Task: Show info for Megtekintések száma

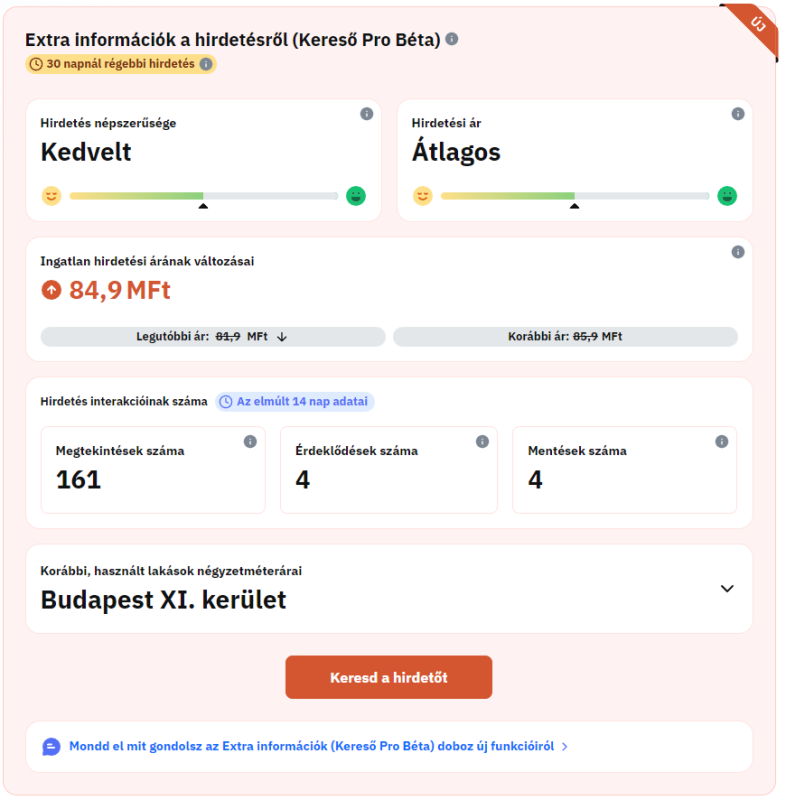Action: coord(250,441)
